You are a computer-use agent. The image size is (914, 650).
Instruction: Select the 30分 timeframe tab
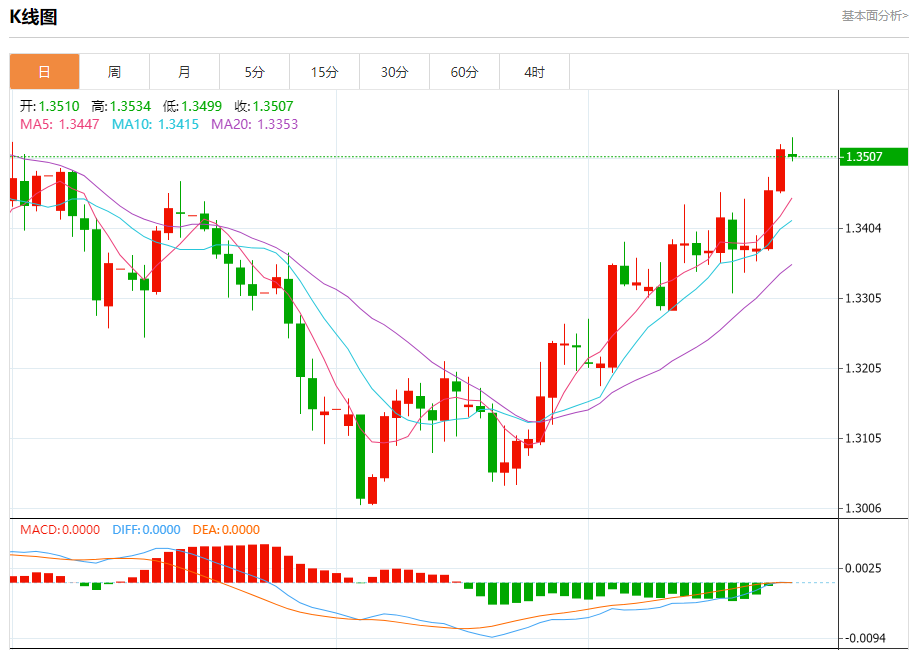394,72
